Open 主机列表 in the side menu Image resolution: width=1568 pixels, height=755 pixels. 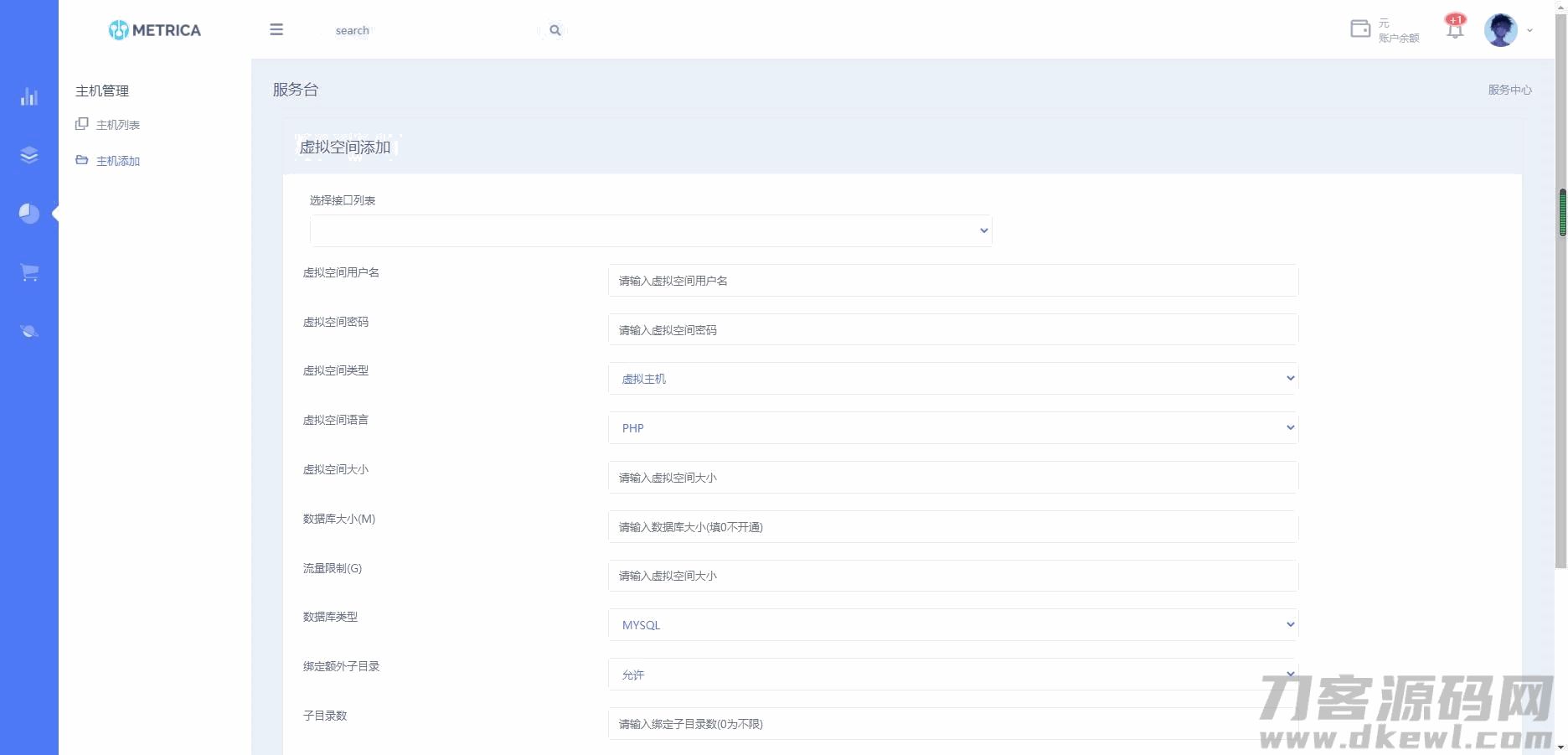click(x=117, y=125)
